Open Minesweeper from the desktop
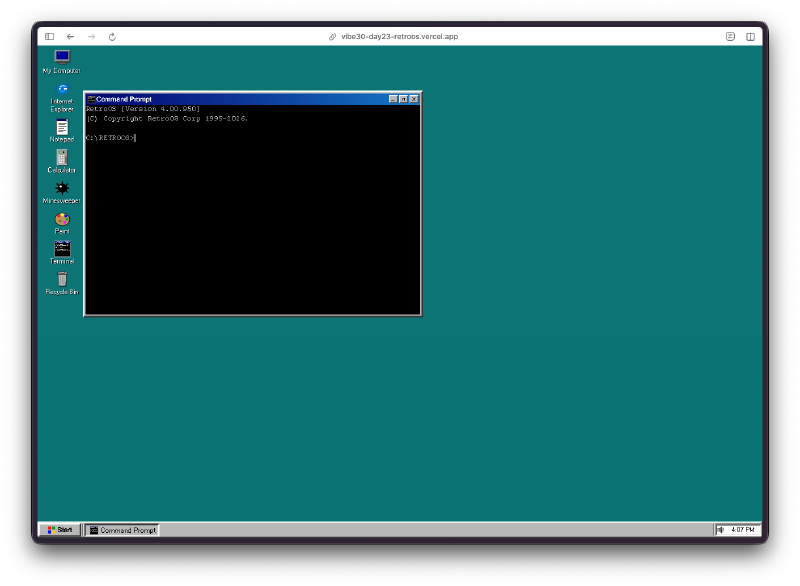This screenshot has height=586, width=800. point(61,188)
